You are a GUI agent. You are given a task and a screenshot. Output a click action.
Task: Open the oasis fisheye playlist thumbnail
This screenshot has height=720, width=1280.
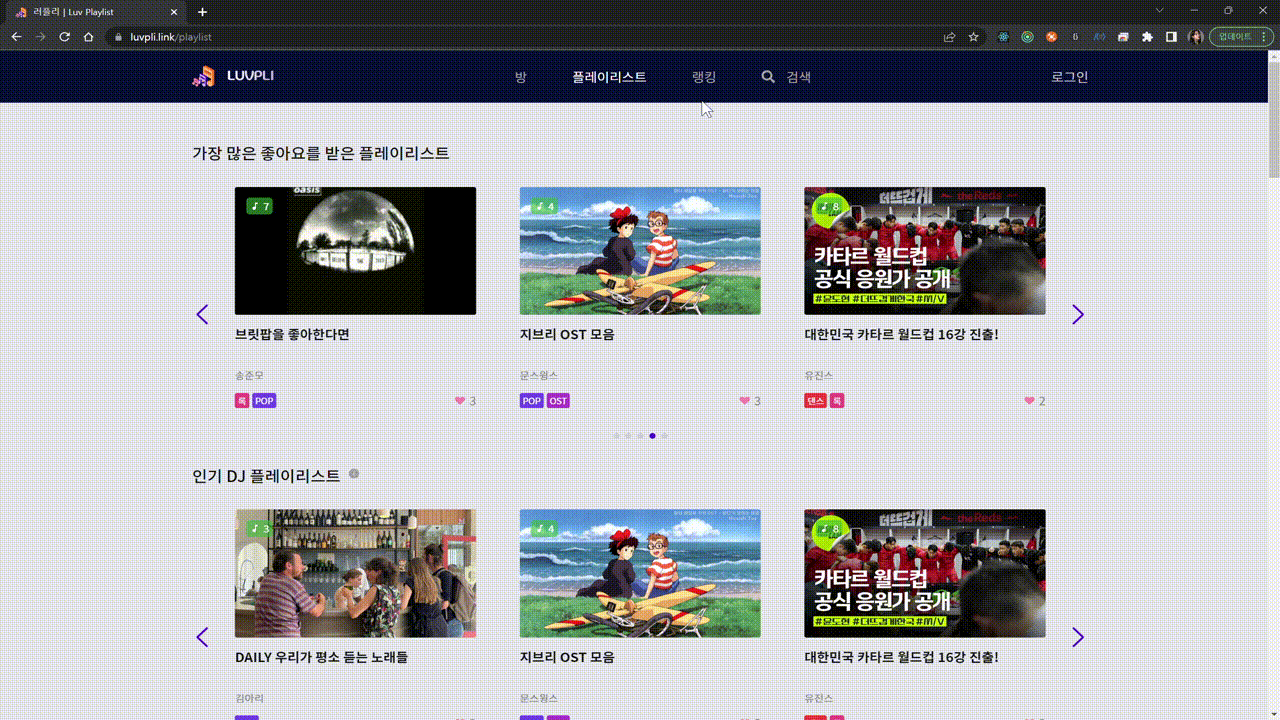tap(355, 251)
